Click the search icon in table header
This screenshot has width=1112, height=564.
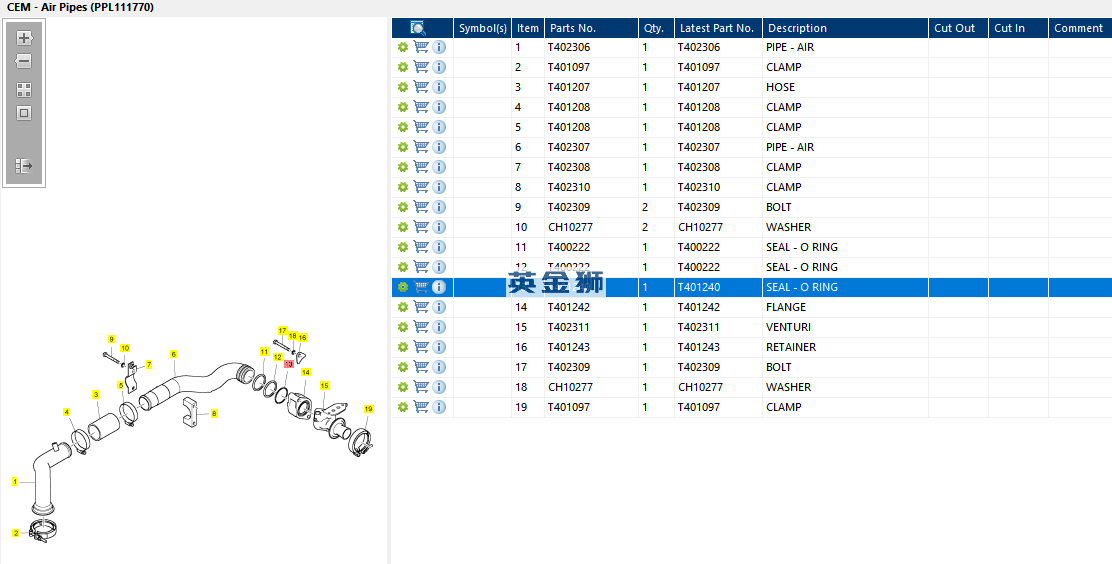(x=418, y=28)
